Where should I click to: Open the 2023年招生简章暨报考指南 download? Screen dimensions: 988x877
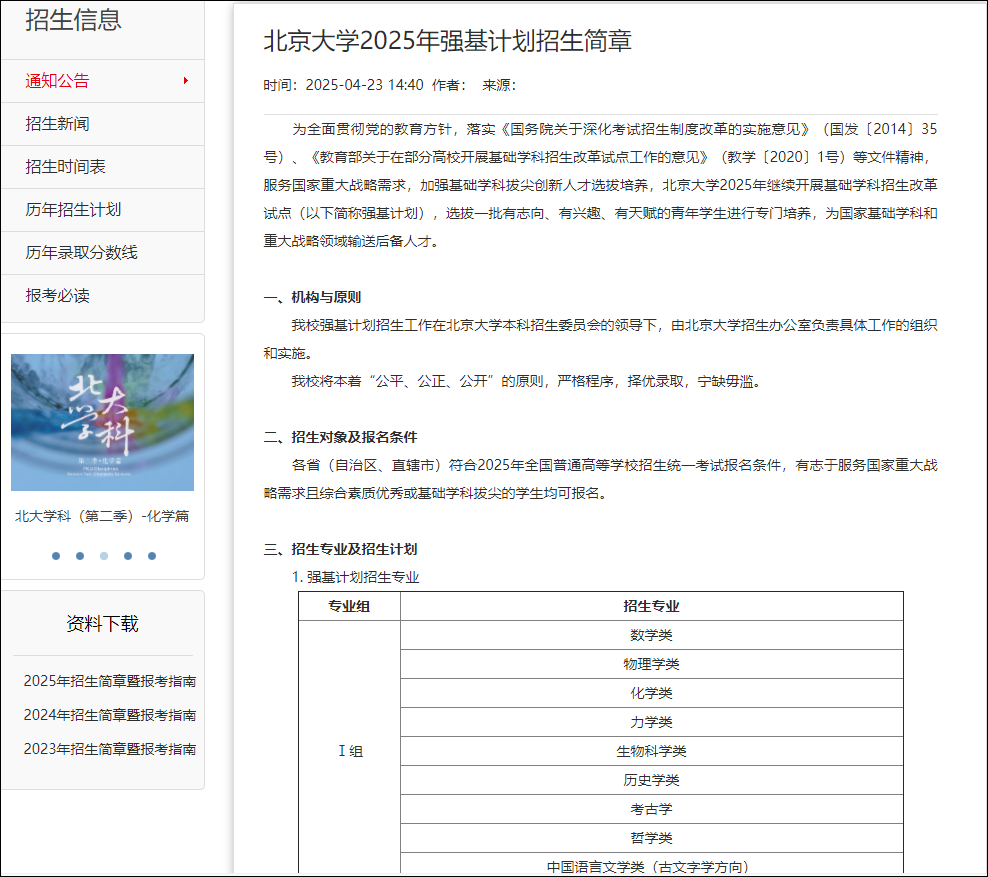point(109,749)
